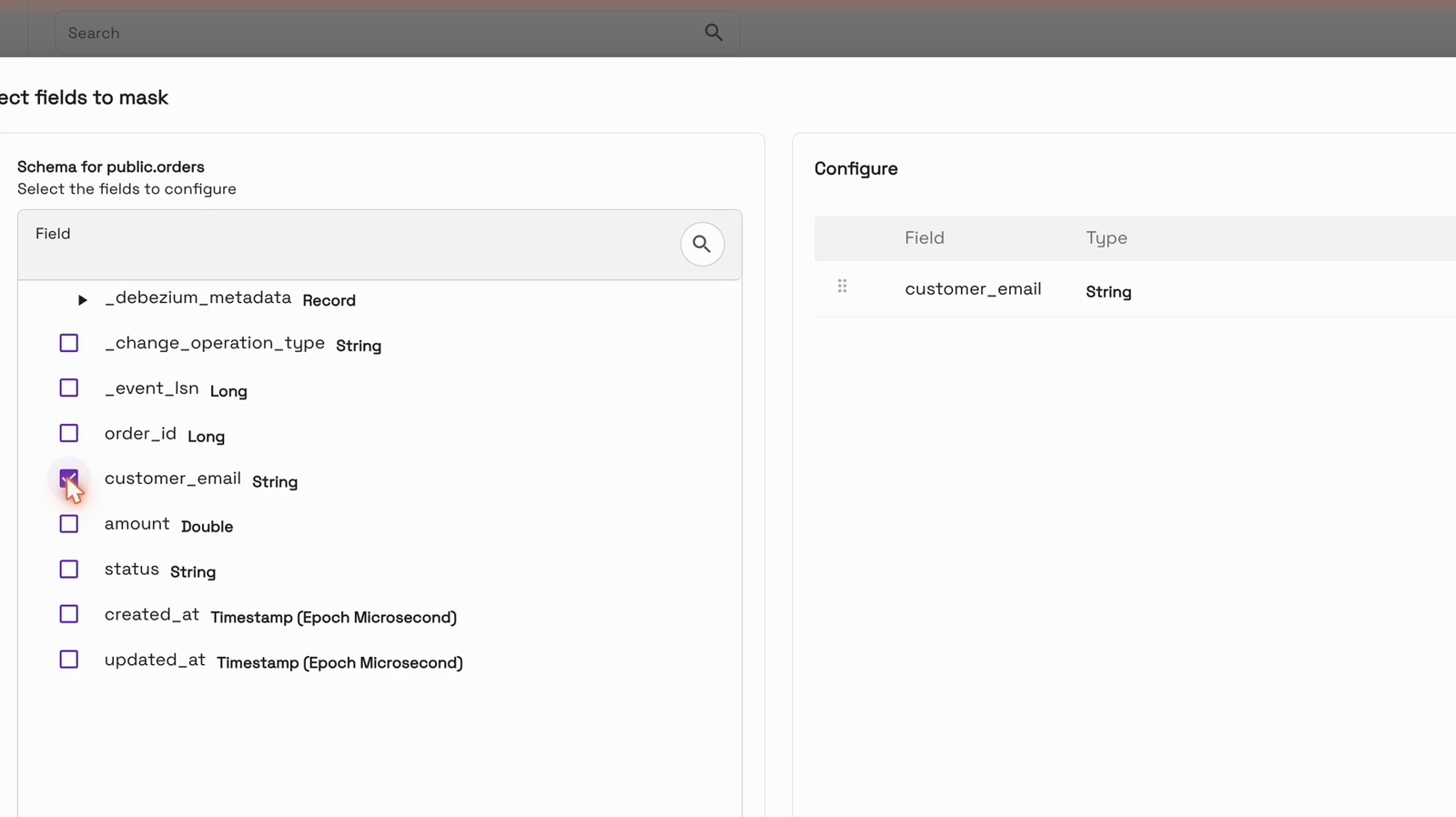Select the order_id field checkbox

click(69, 433)
